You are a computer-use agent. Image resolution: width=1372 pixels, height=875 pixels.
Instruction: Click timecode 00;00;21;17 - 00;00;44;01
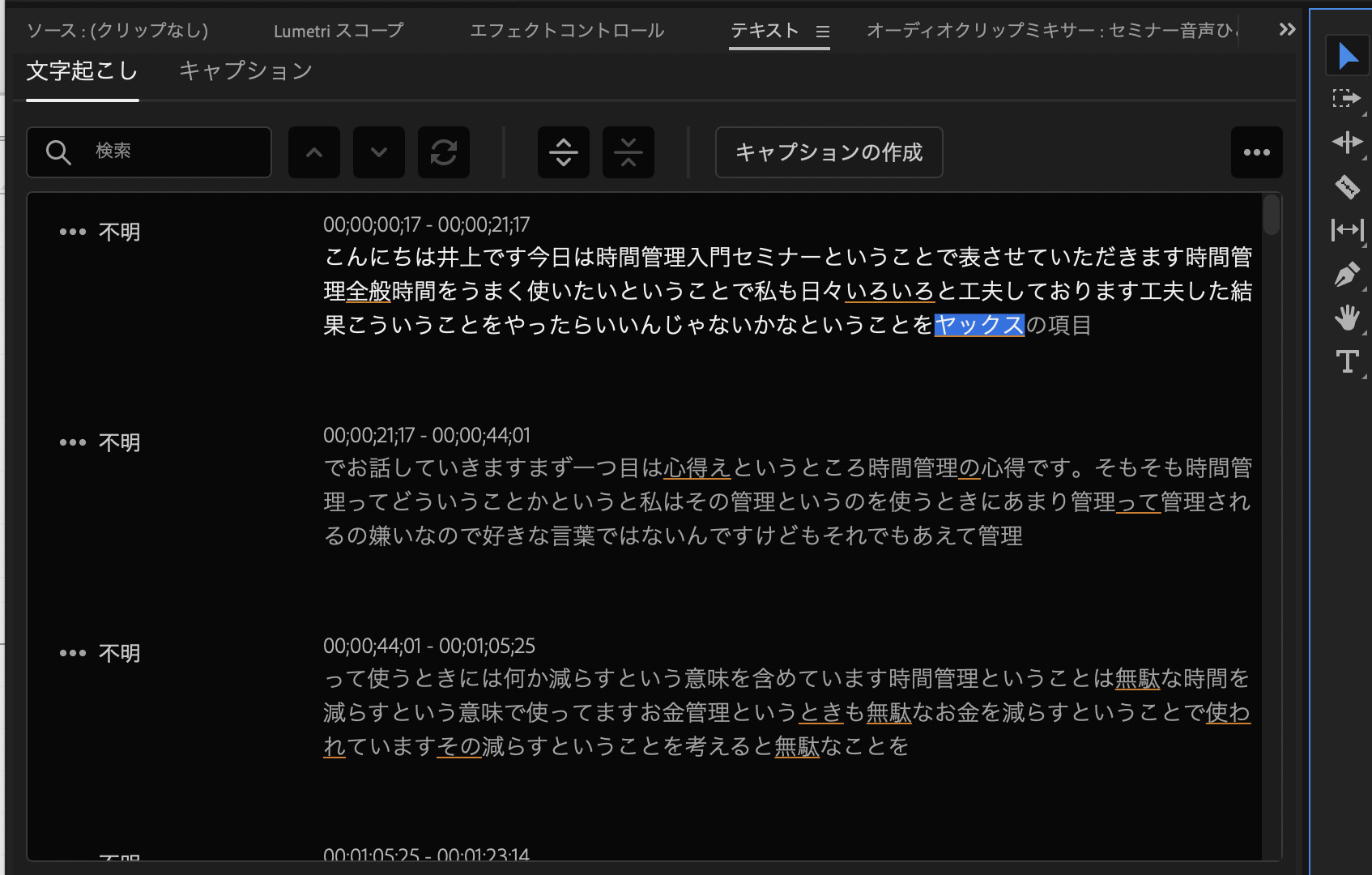(x=427, y=435)
